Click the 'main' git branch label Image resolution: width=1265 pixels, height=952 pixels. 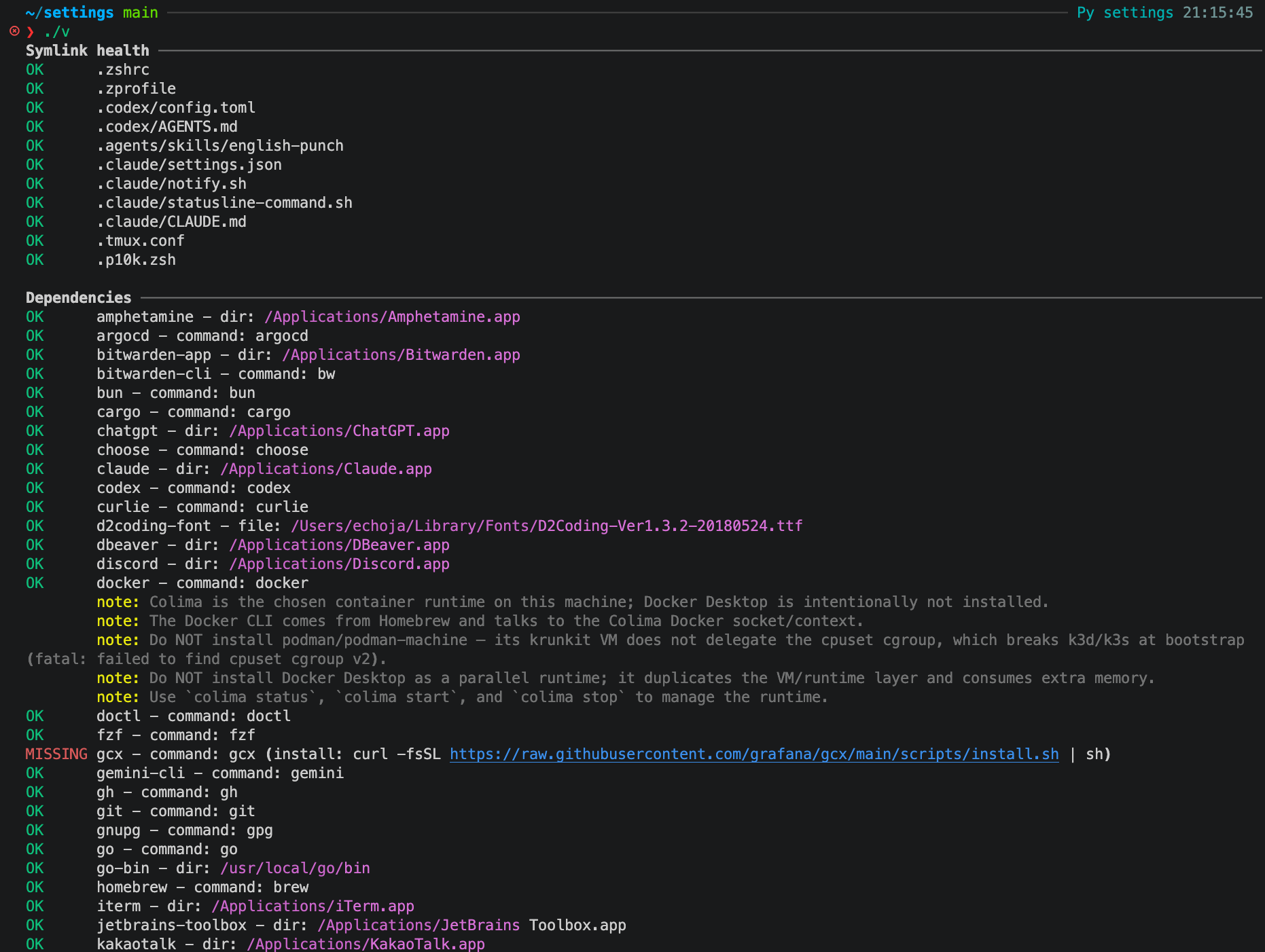(x=141, y=13)
